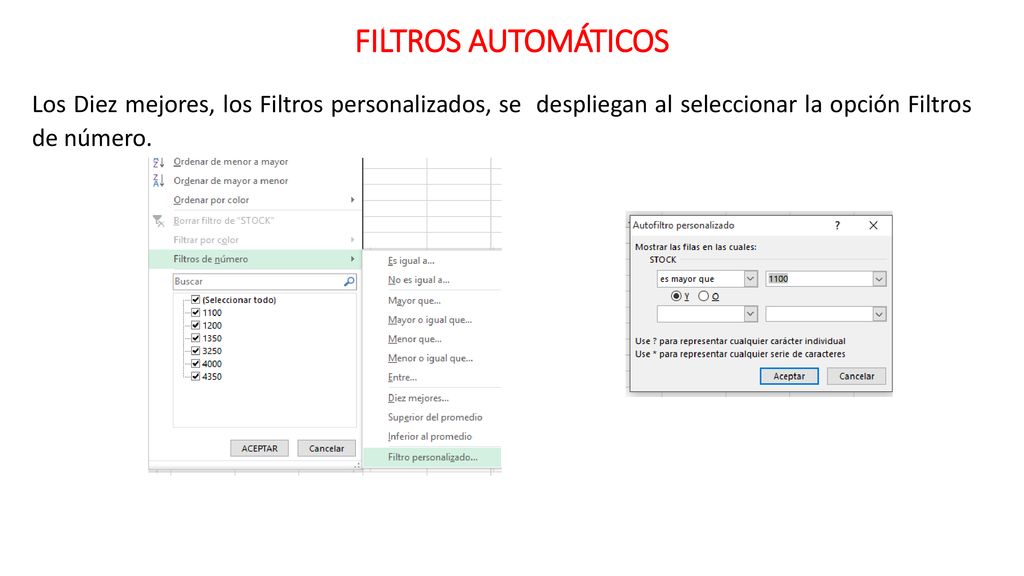Open the 1100 value dropdown arrow
Screen dimensions: 1024x576
[879, 279]
